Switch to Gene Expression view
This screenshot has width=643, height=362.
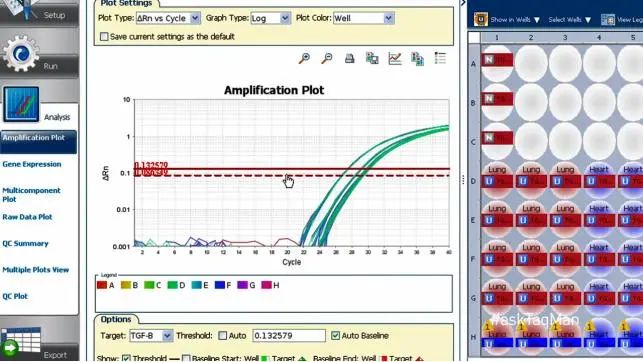coord(32,164)
